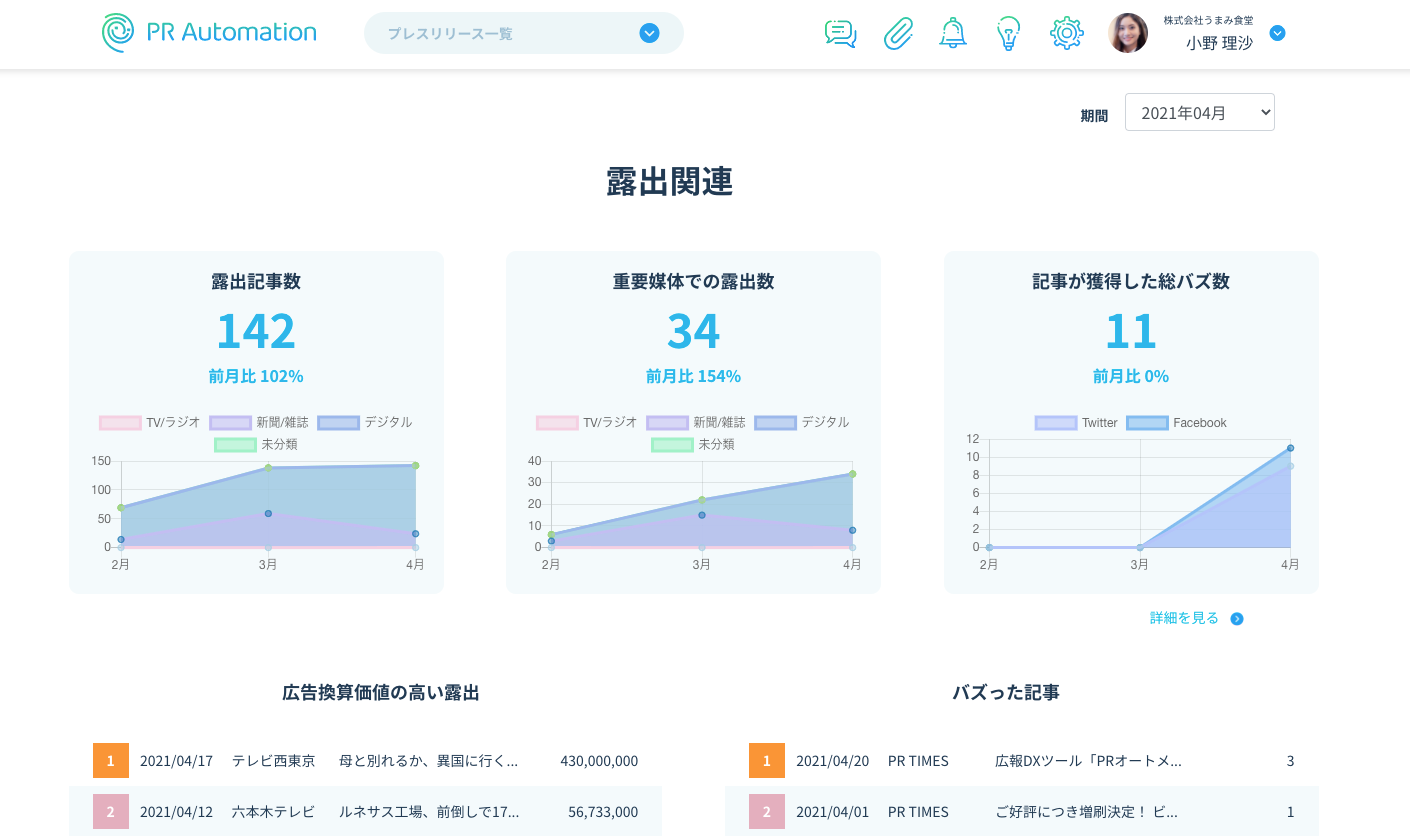Open the notifications bell
Screen dimensions: 1410x836
(953, 33)
